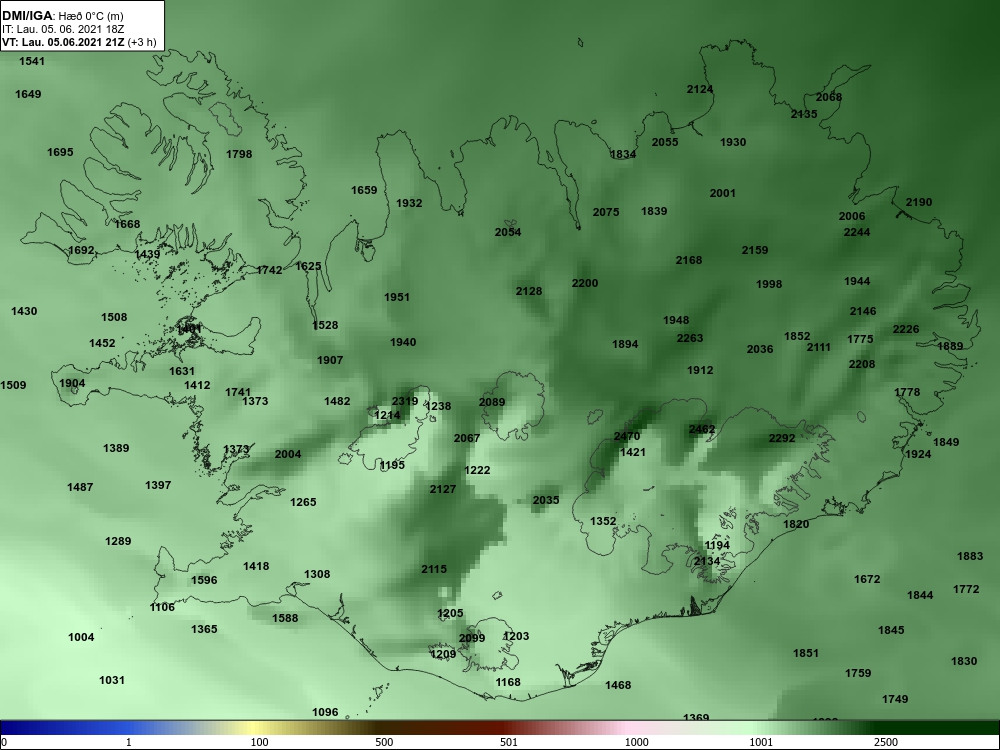Click the height value 1468
The height and width of the screenshot is (750, 1000).
[x=618, y=686]
